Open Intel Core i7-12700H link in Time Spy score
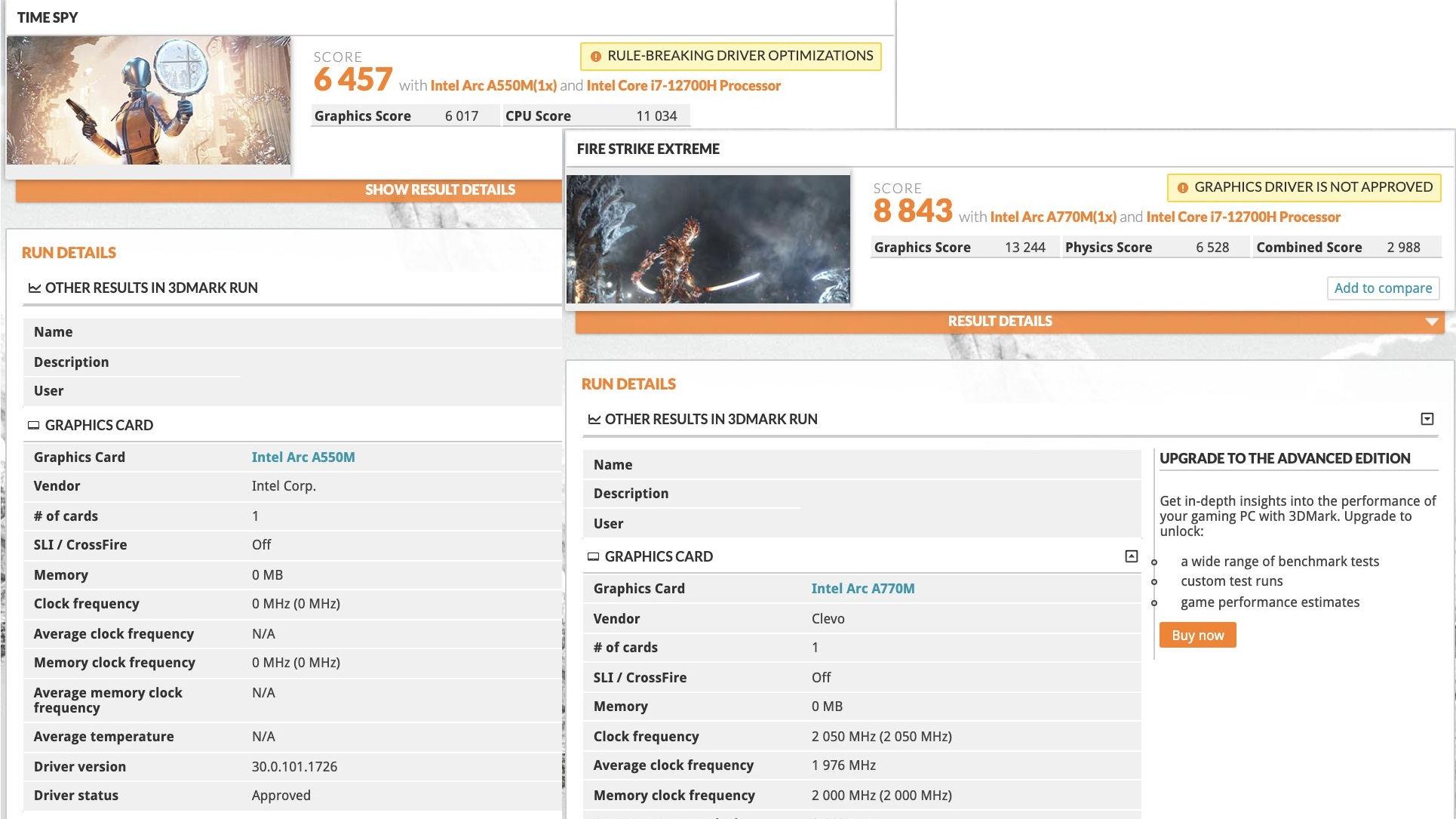Viewport: 1456px width, 819px height. coord(683,85)
